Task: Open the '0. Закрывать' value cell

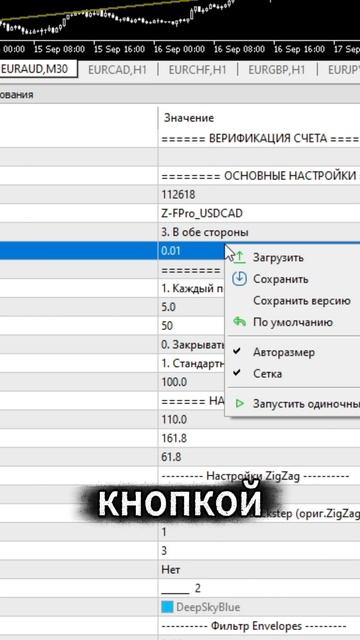Action: coord(192,344)
